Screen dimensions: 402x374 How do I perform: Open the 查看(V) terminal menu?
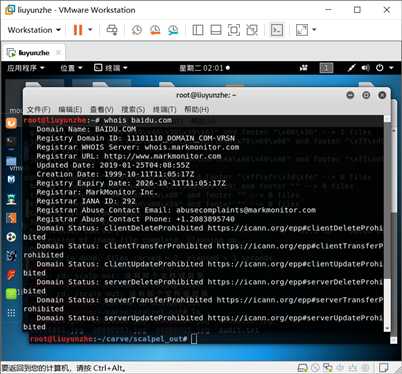point(102,110)
